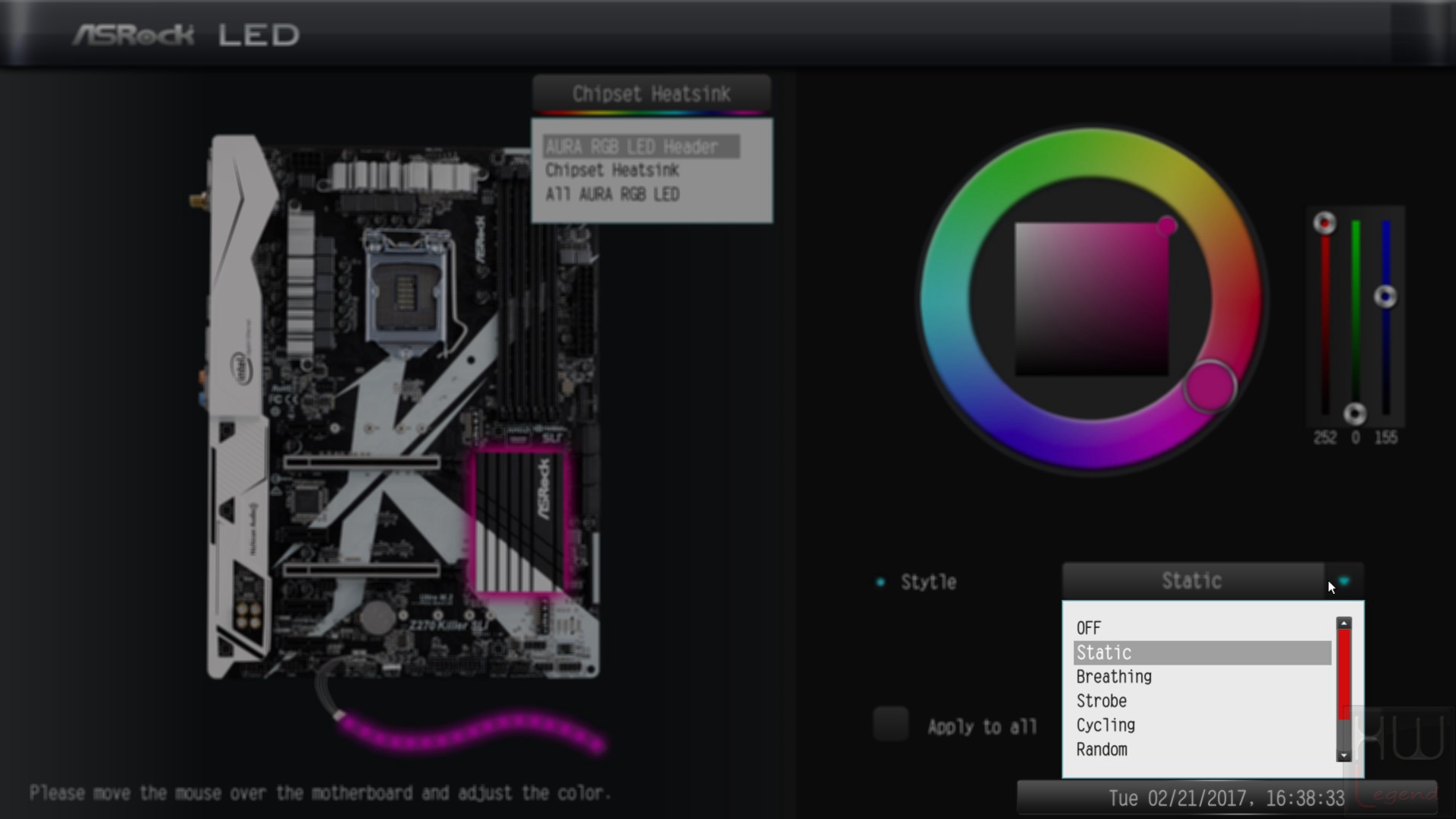1456x819 pixels.
Task: Choose Static in the style list
Action: (1202, 652)
